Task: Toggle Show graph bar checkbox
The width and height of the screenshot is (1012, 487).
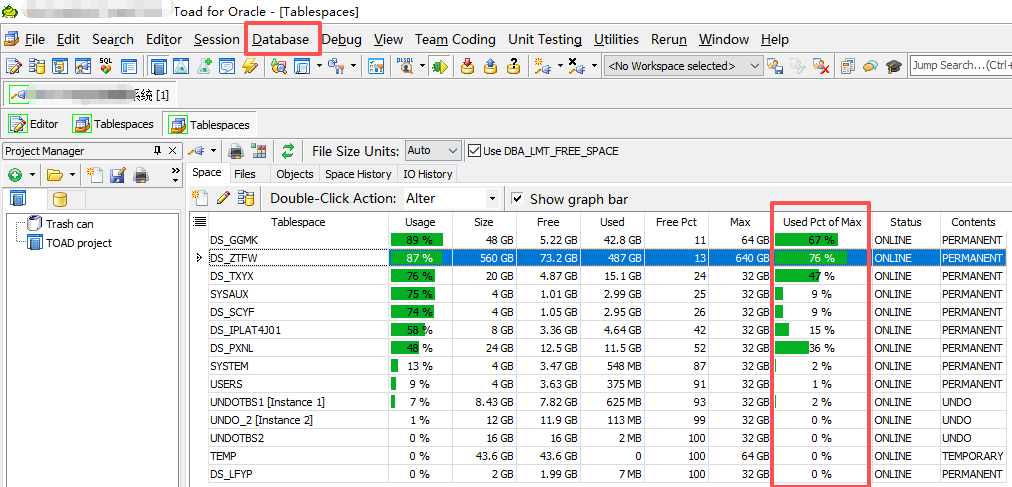Action: click(516, 198)
